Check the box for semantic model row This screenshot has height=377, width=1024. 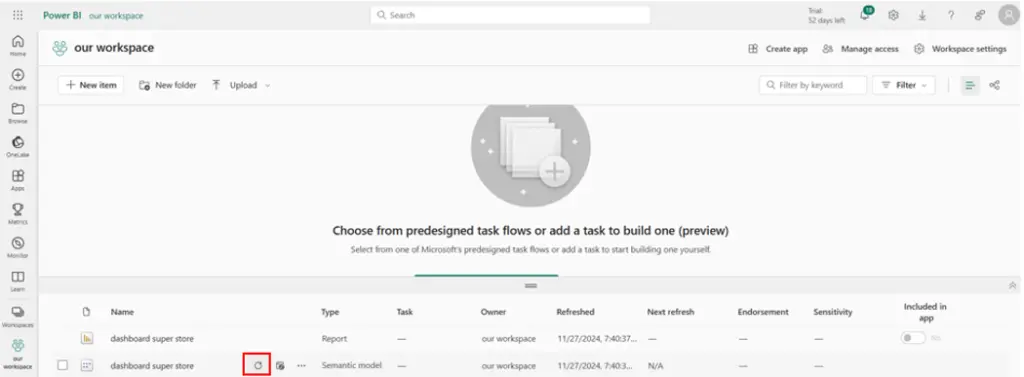pyautogui.click(x=62, y=365)
